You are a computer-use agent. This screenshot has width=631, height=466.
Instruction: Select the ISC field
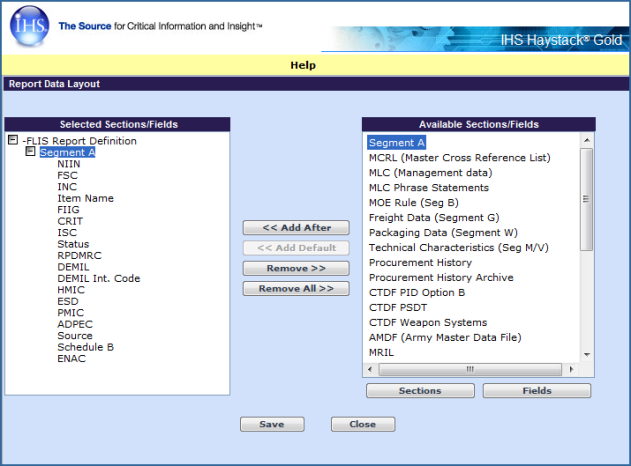tap(67, 233)
